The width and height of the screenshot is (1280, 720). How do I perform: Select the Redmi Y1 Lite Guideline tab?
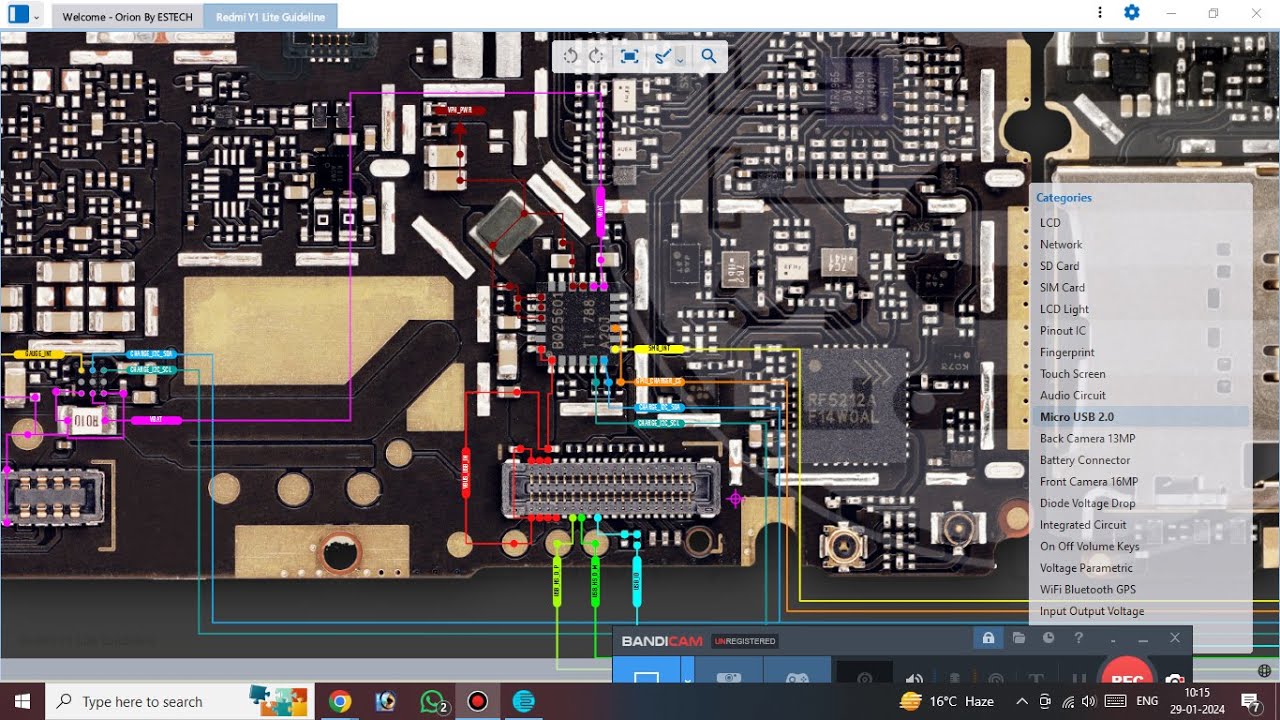[x=270, y=17]
